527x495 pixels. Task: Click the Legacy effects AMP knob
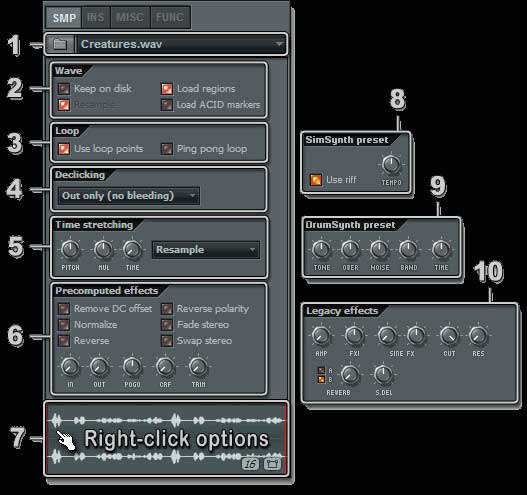click(x=321, y=335)
